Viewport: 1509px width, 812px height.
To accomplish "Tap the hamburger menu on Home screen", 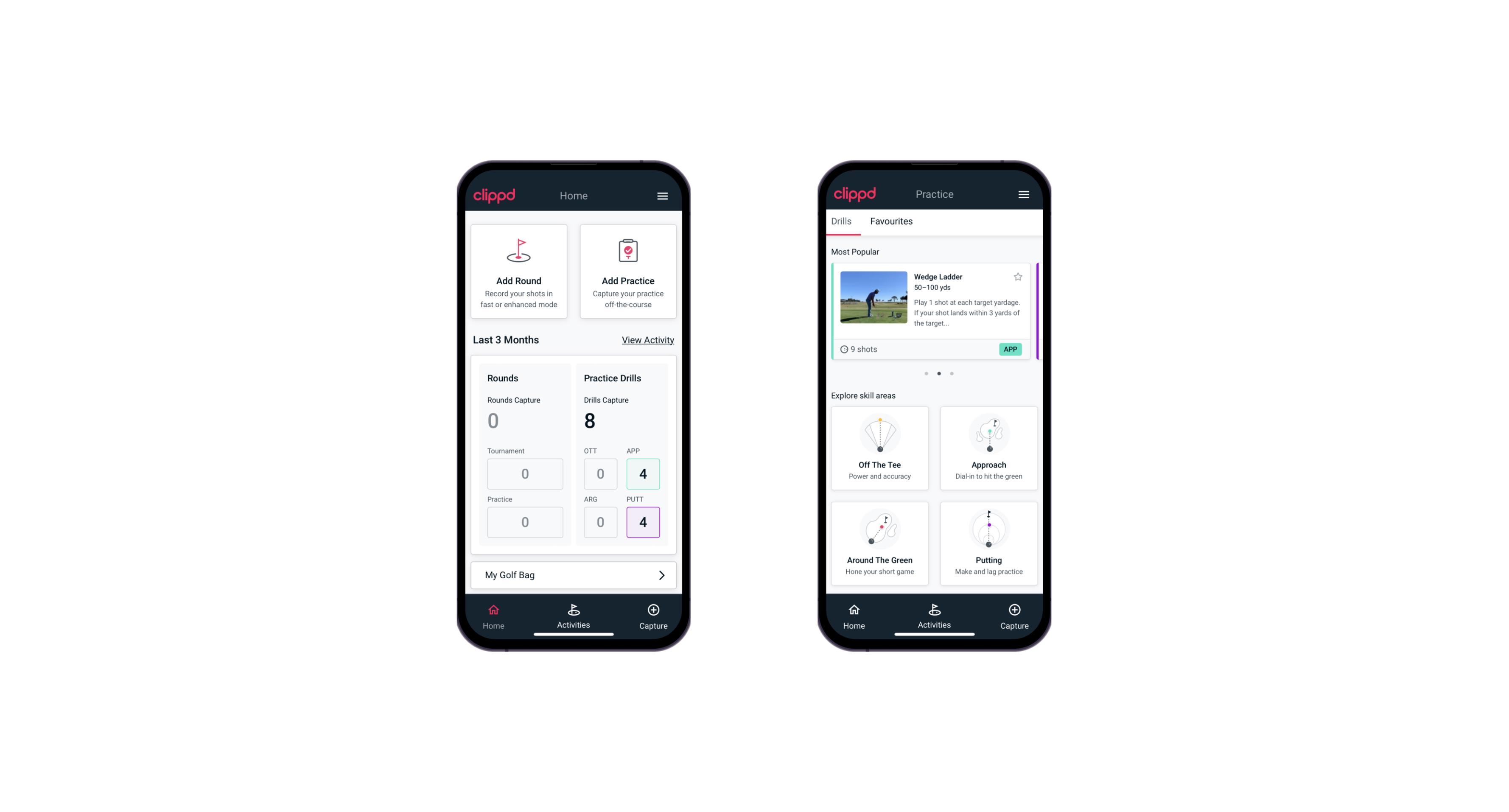I will tap(663, 195).
